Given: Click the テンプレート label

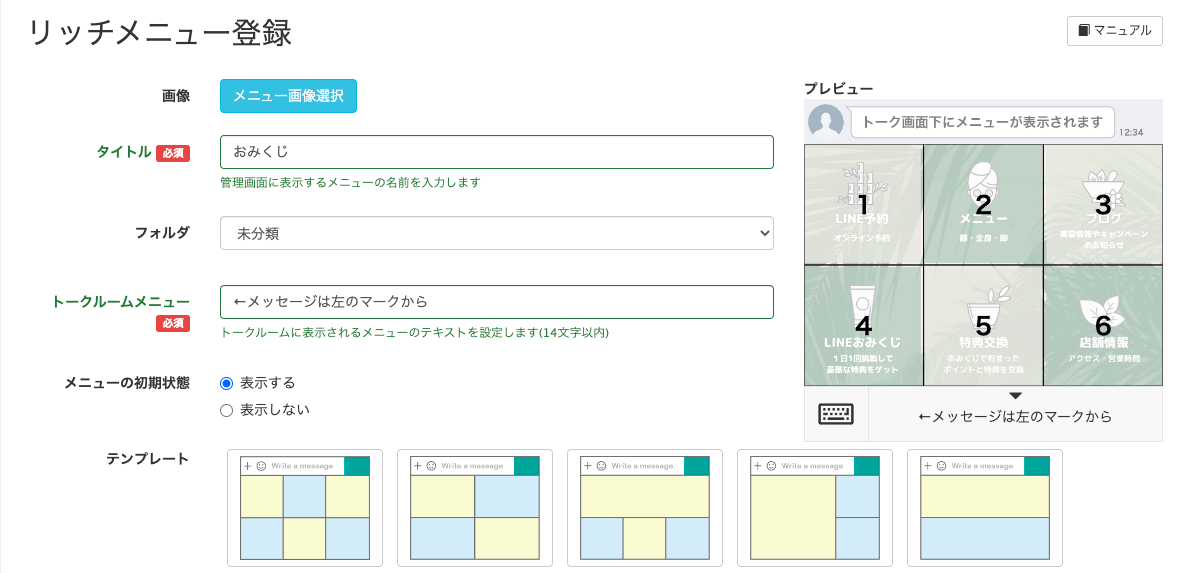Looking at the screenshot, I should click(148, 459).
